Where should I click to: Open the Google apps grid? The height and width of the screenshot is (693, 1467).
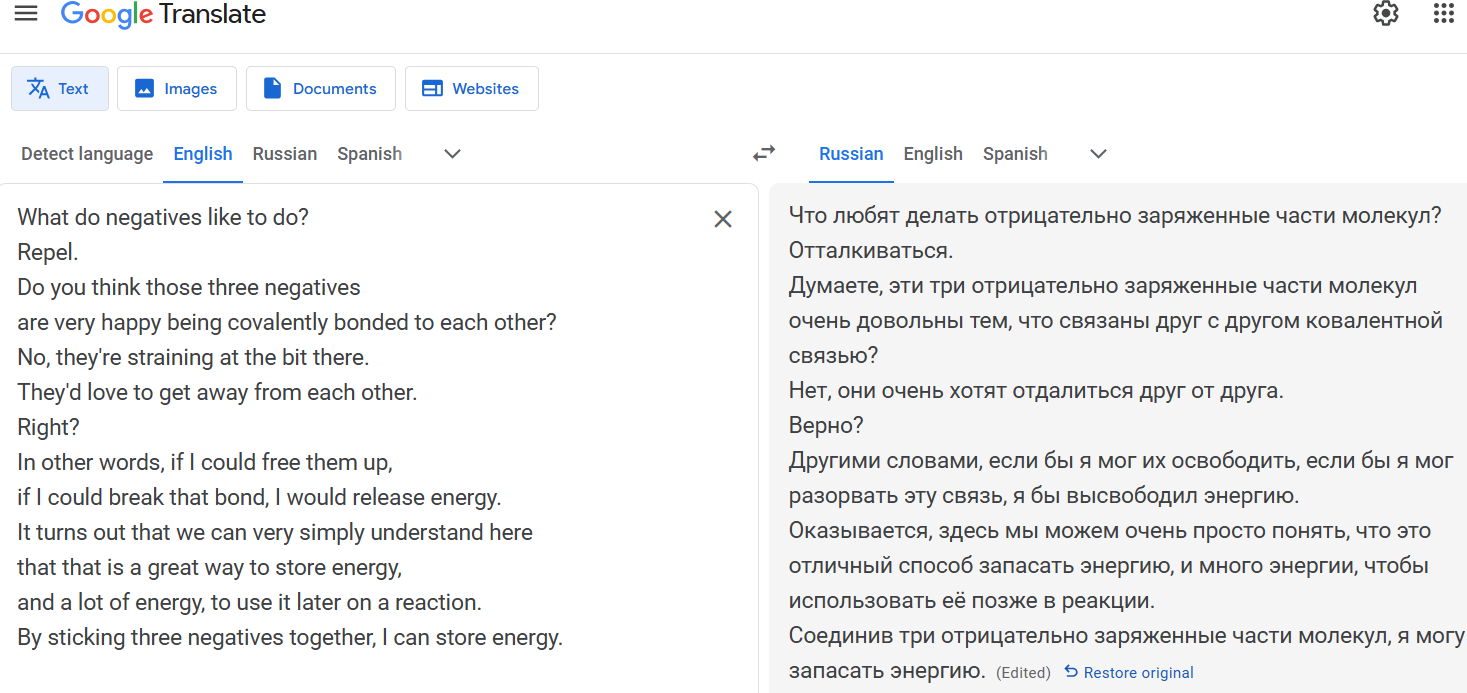[x=1443, y=14]
